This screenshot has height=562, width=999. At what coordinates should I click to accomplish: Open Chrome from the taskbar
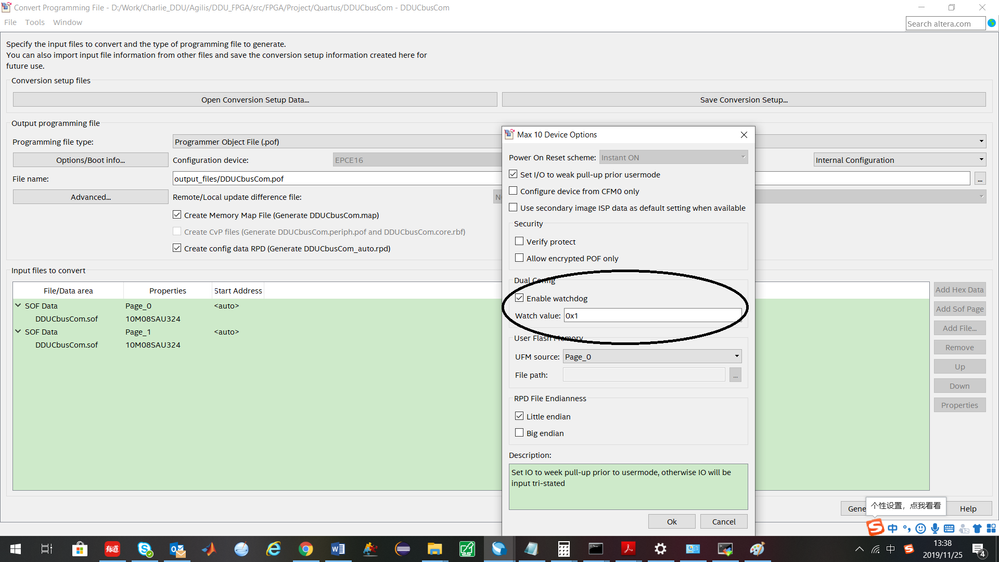(x=306, y=549)
